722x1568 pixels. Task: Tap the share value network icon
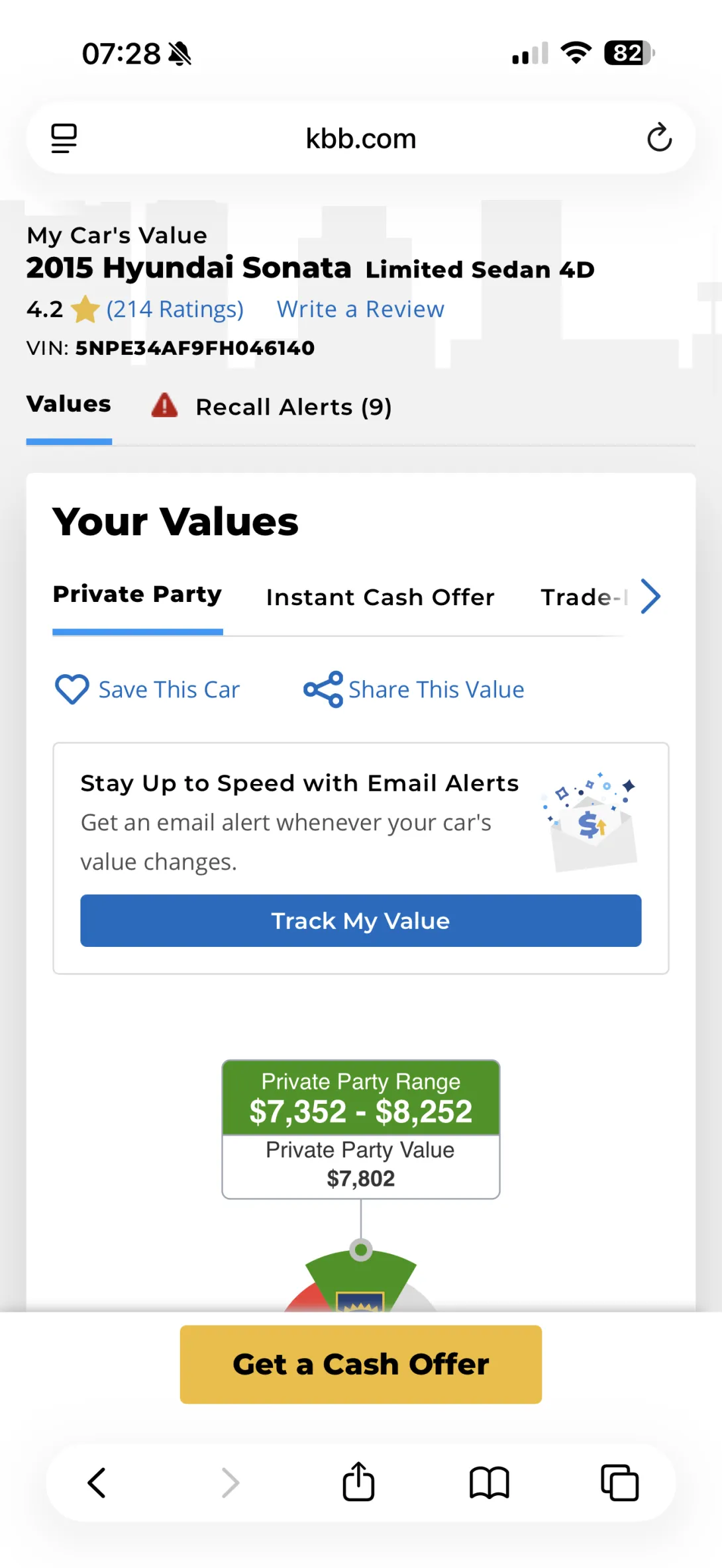coord(323,689)
